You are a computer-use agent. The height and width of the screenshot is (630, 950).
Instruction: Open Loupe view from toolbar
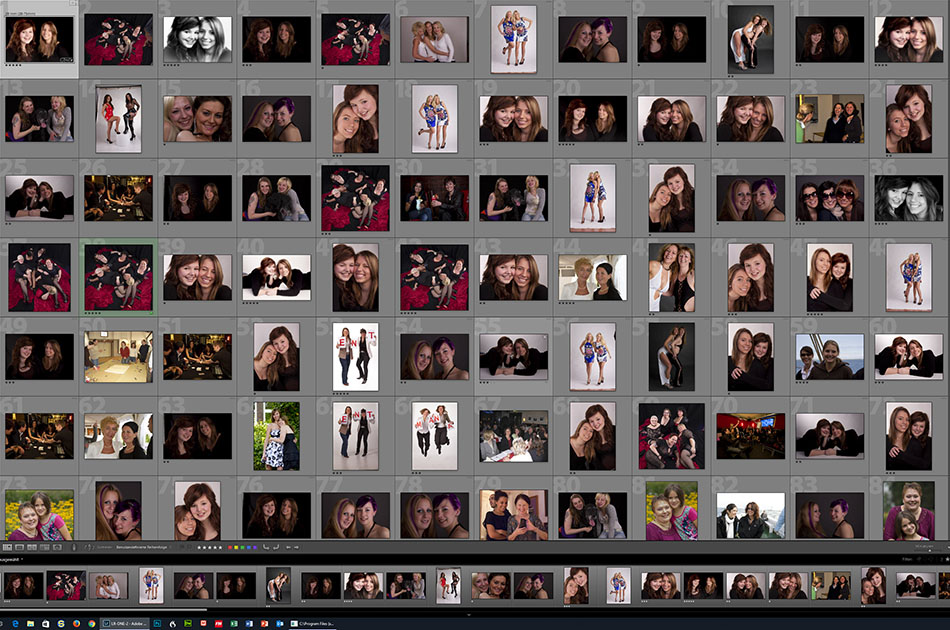[x=19, y=547]
